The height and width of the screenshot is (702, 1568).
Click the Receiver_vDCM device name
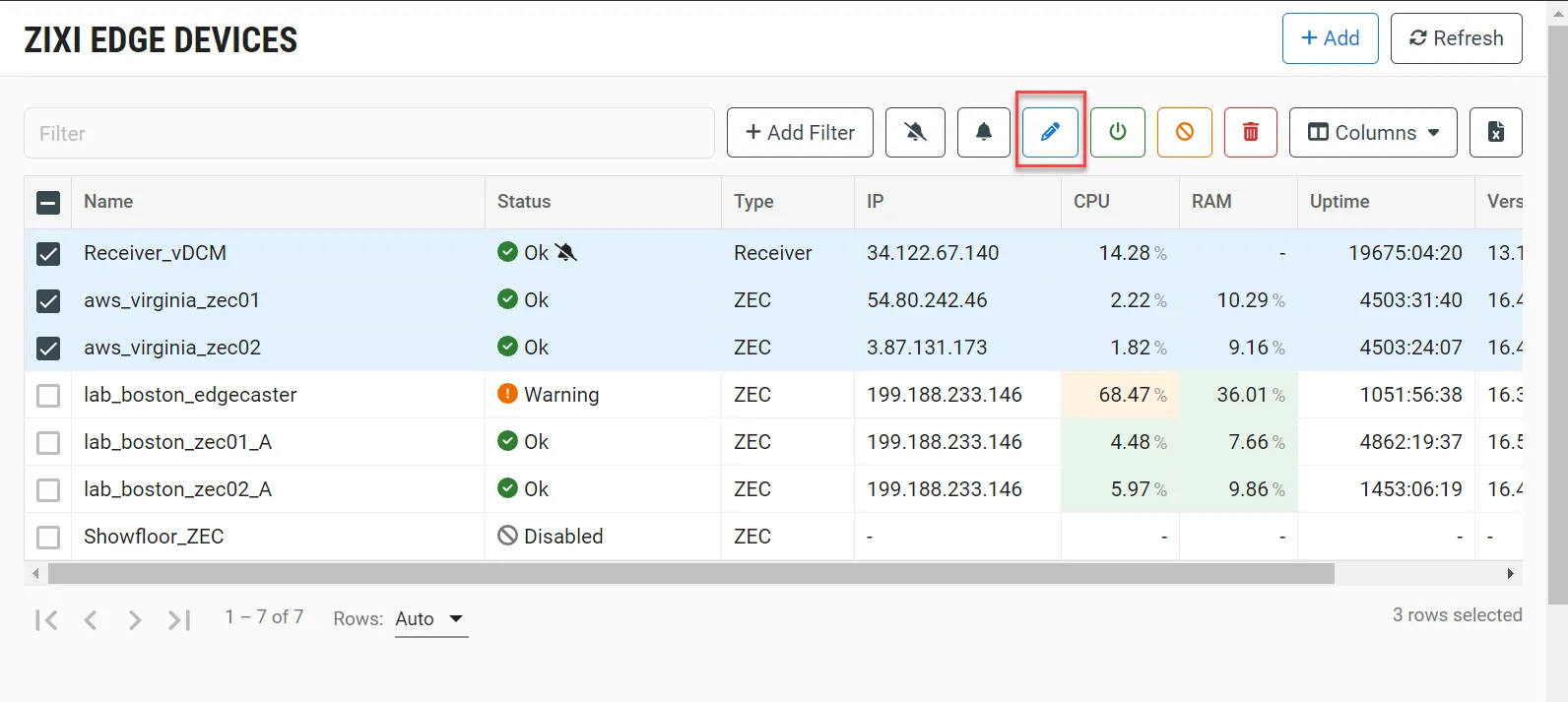[x=155, y=252]
